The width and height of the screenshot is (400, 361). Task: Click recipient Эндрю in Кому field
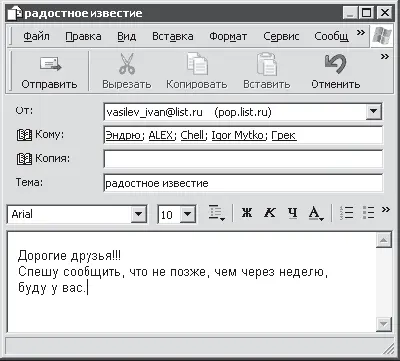click(x=123, y=135)
